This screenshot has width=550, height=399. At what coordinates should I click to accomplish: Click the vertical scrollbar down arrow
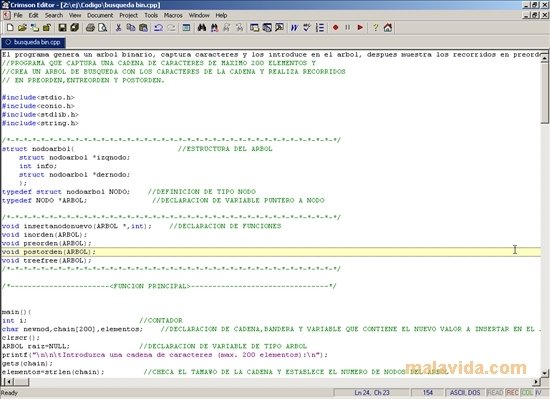544,373
